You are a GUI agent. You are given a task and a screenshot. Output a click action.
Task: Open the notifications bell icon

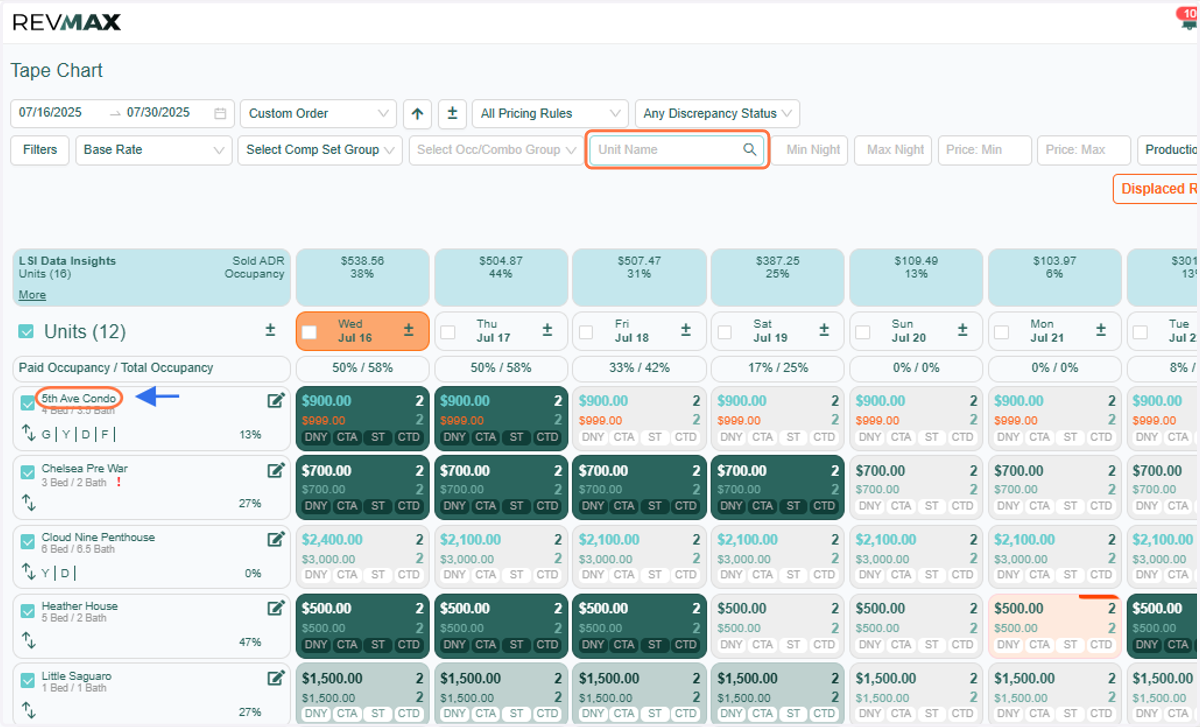1187,22
